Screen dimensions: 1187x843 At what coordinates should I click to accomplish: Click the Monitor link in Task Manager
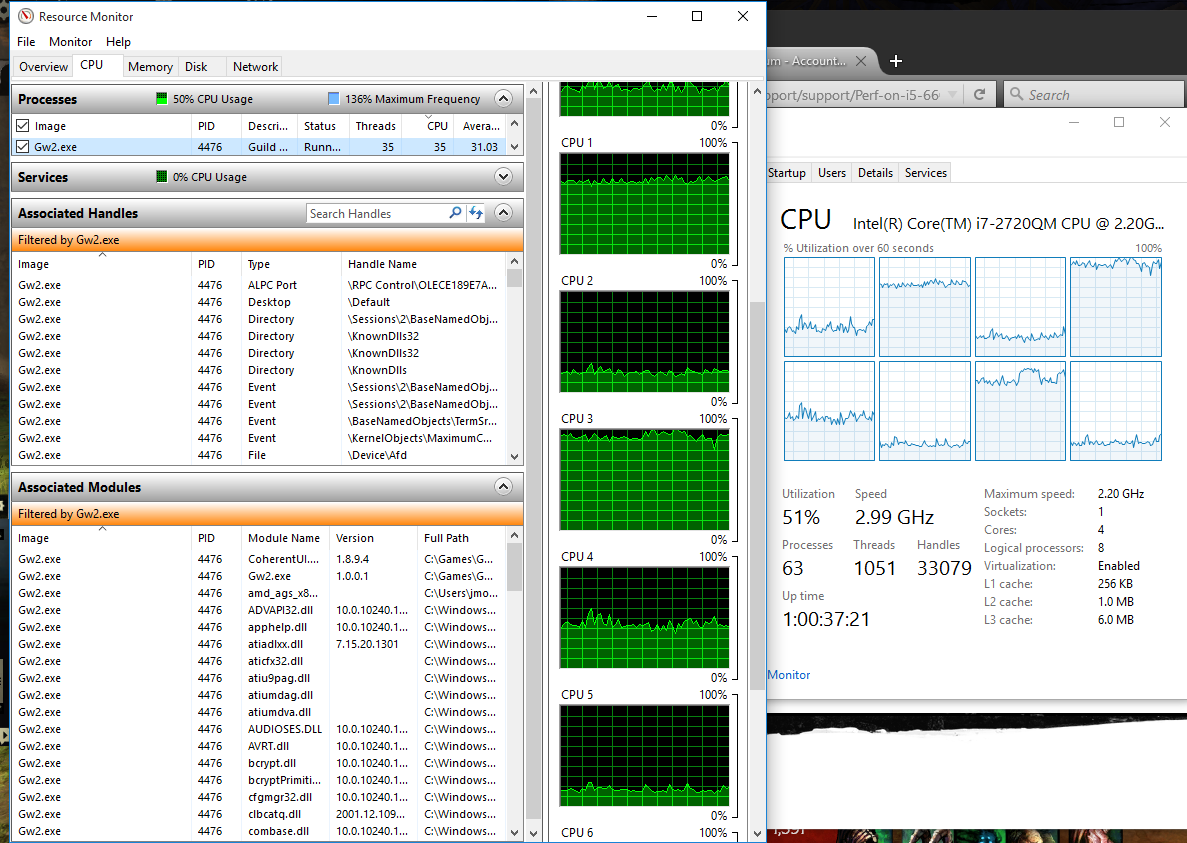click(788, 674)
